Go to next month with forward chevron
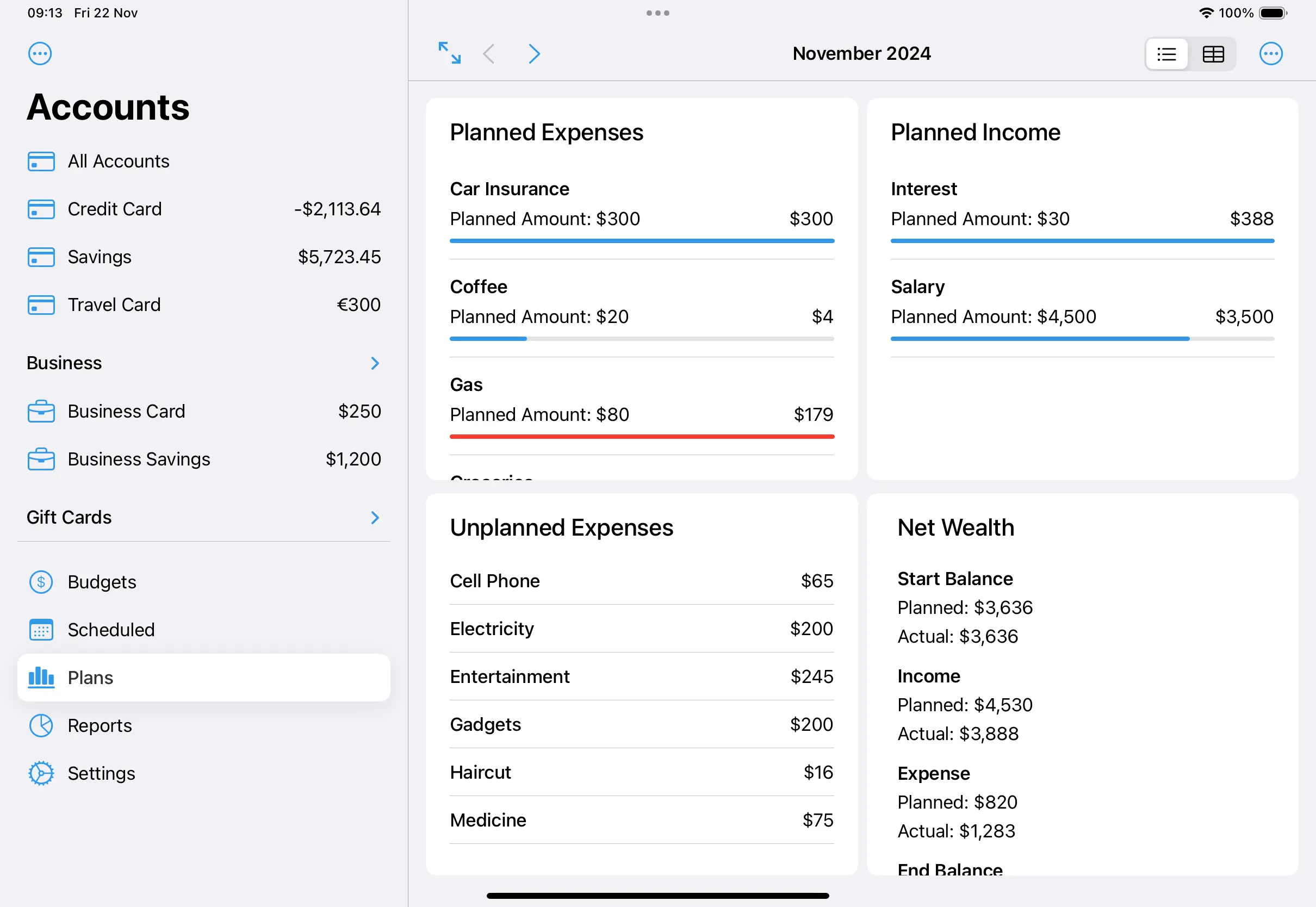Screen dimensions: 1316x907 pyautogui.click(x=533, y=53)
